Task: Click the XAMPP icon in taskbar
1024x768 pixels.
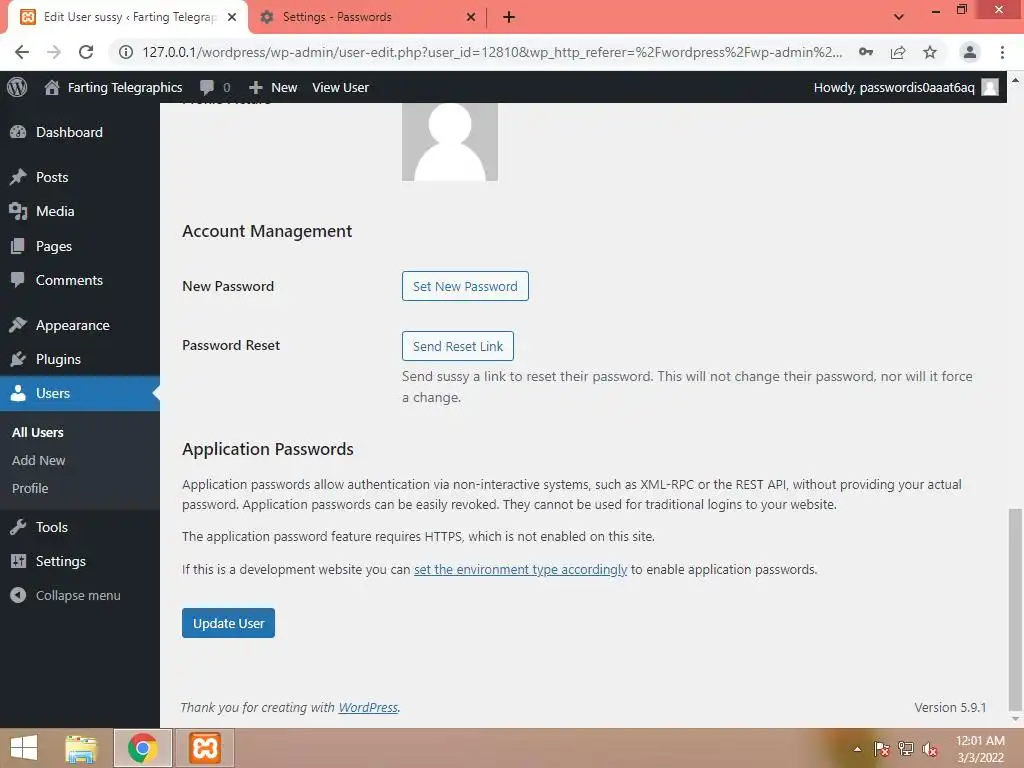Action: pos(205,748)
